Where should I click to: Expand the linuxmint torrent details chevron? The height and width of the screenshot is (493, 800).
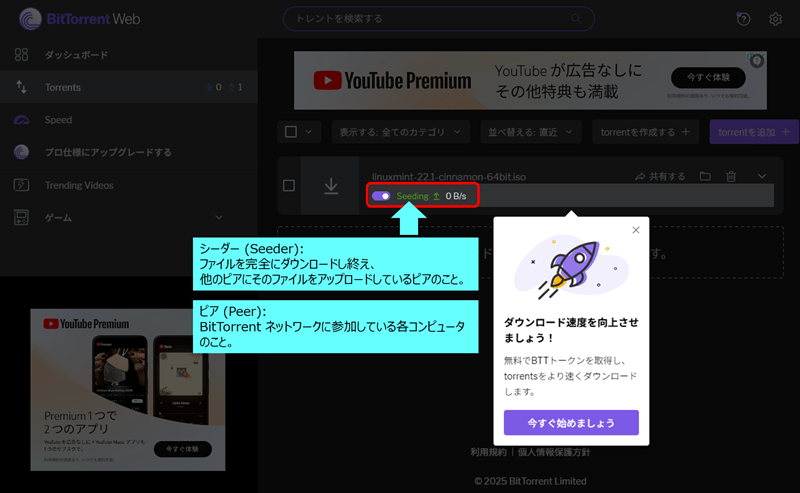click(x=762, y=176)
